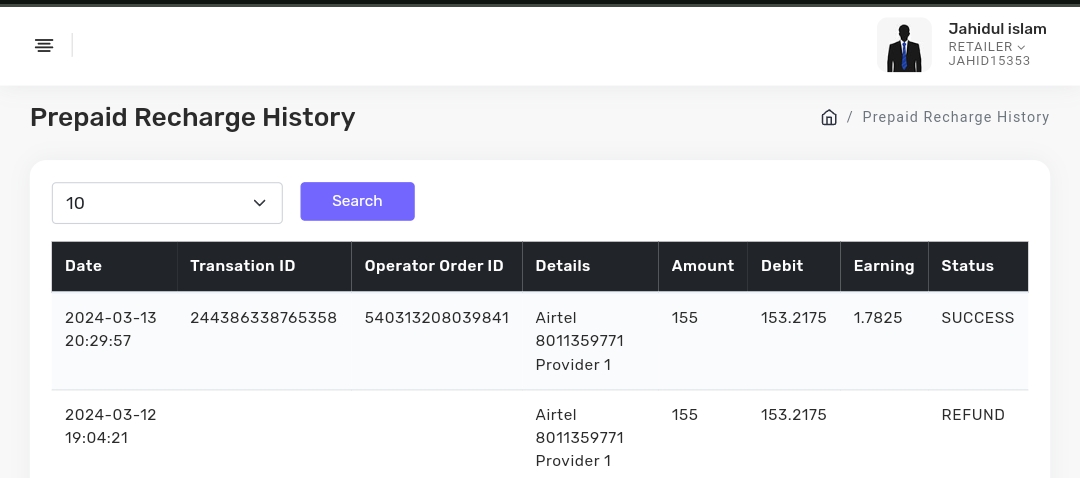This screenshot has width=1080, height=478.
Task: Click operator order ID 540313208039841
Action: pos(436,318)
